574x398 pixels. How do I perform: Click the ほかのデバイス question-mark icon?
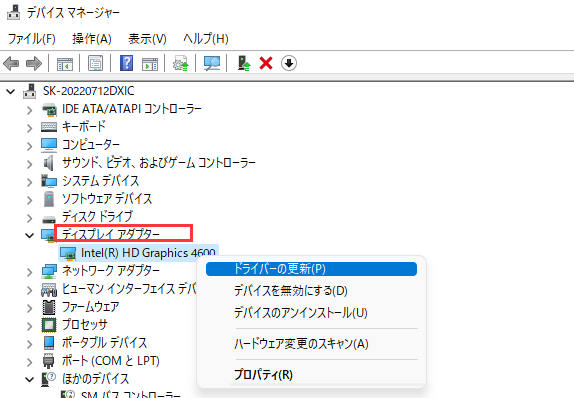48,379
